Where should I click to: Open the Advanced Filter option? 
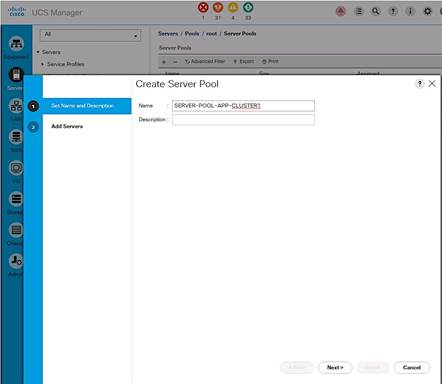pyautogui.click(x=205, y=61)
